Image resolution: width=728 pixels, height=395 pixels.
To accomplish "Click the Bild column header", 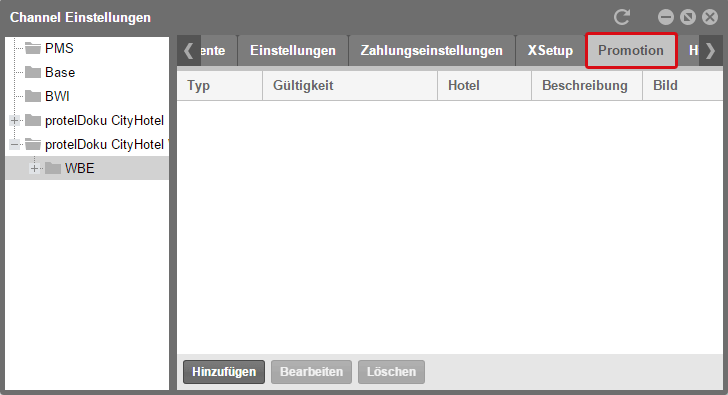I will coord(682,85).
